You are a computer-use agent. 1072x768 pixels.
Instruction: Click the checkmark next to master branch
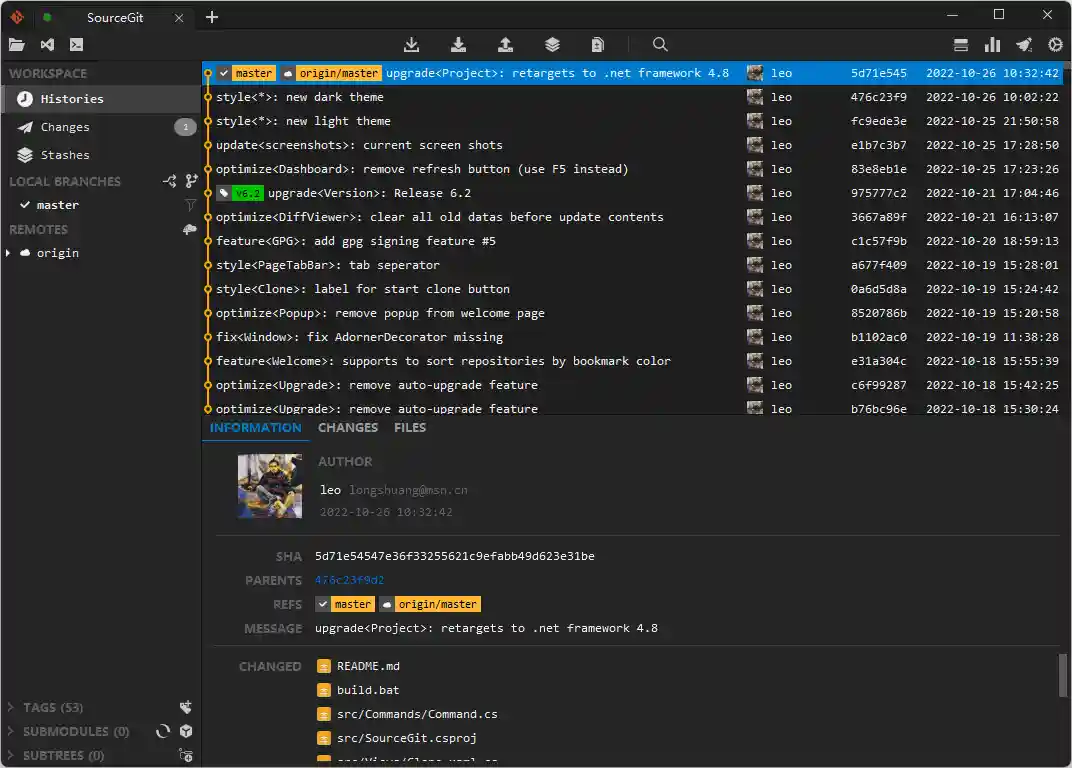tap(24, 205)
